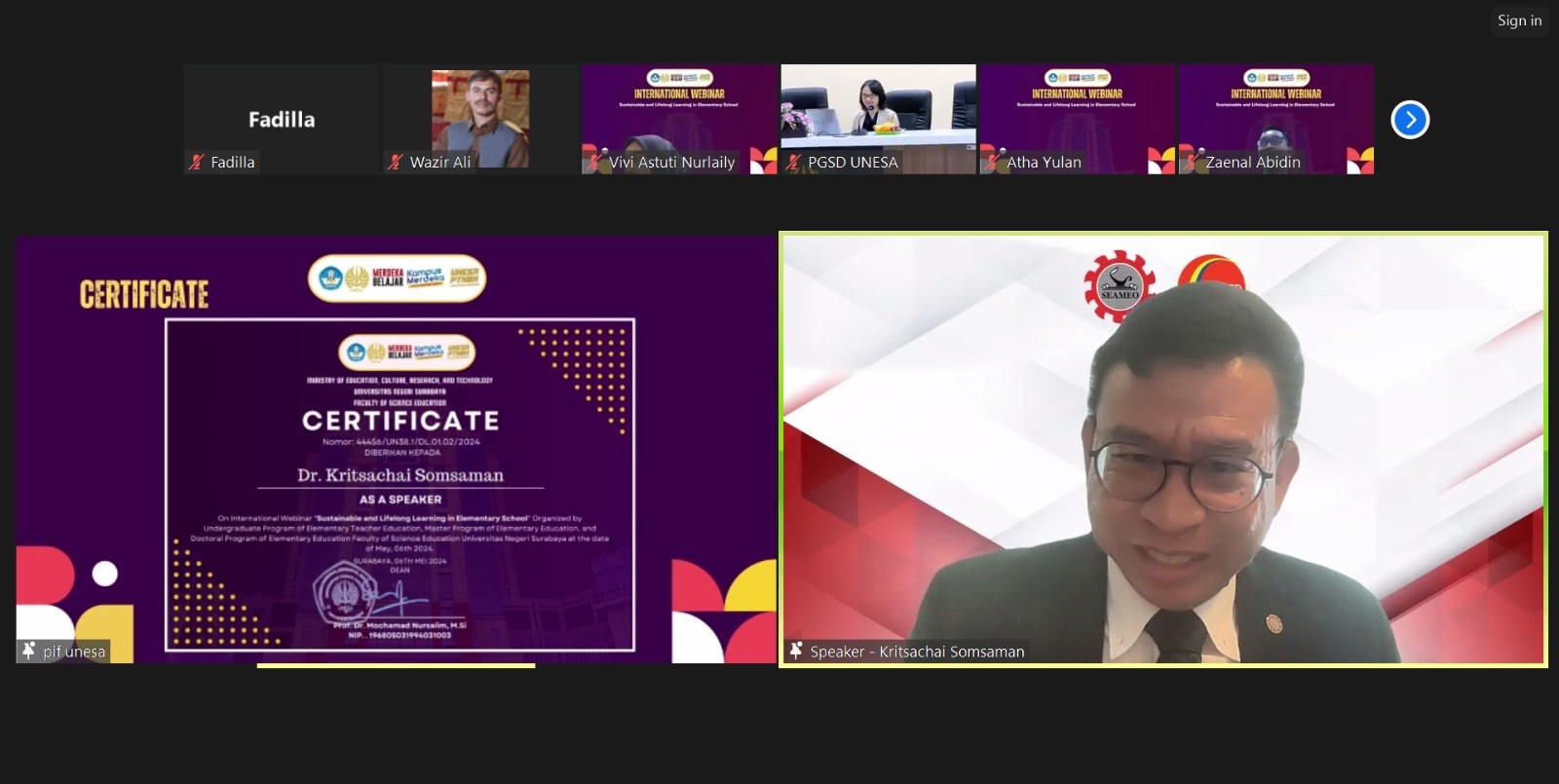Select the PGSD UNESA video tile
Image resolution: width=1559 pixels, height=784 pixels.
coord(878,119)
